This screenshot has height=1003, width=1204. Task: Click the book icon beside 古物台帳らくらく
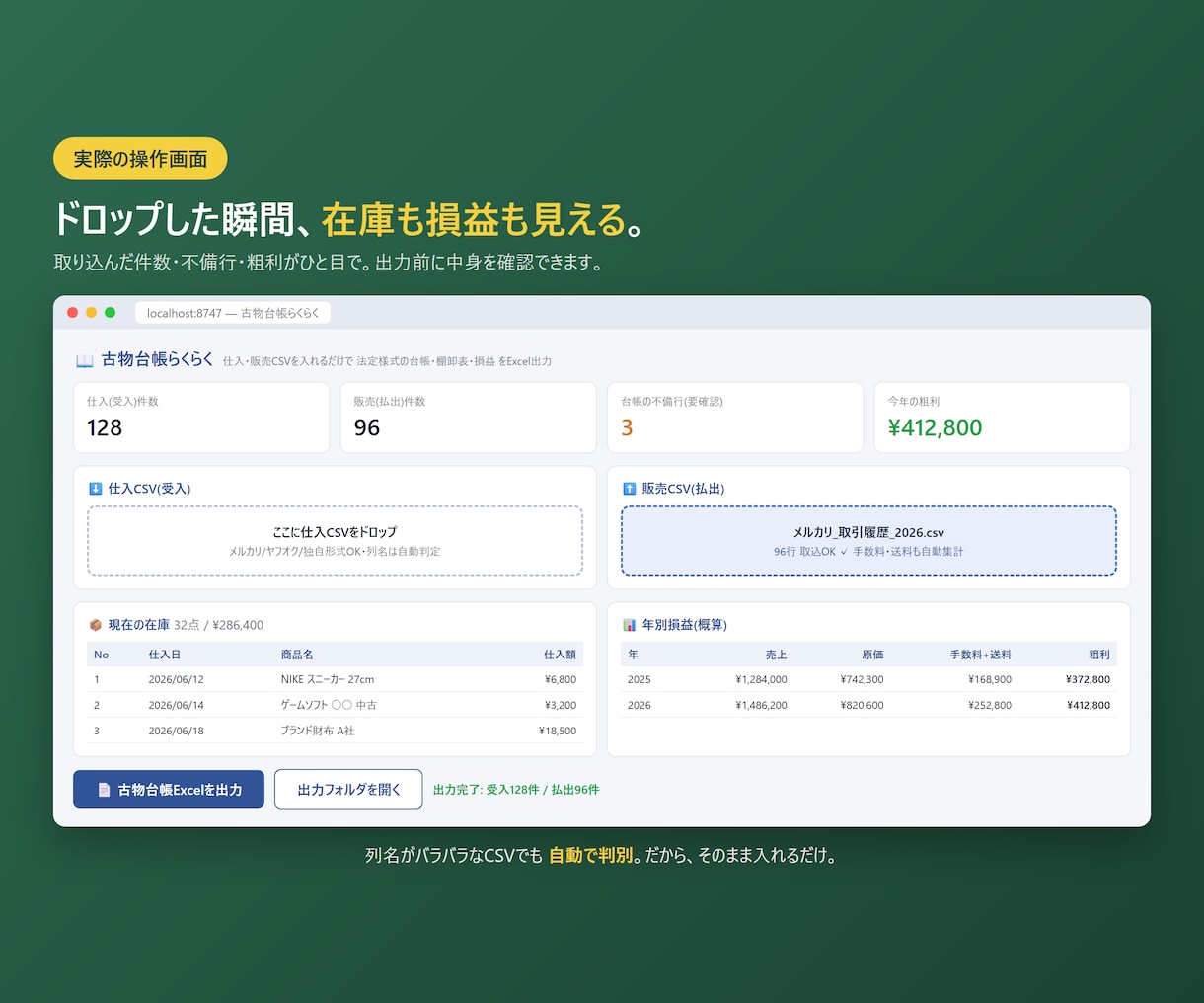pyautogui.click(x=85, y=361)
